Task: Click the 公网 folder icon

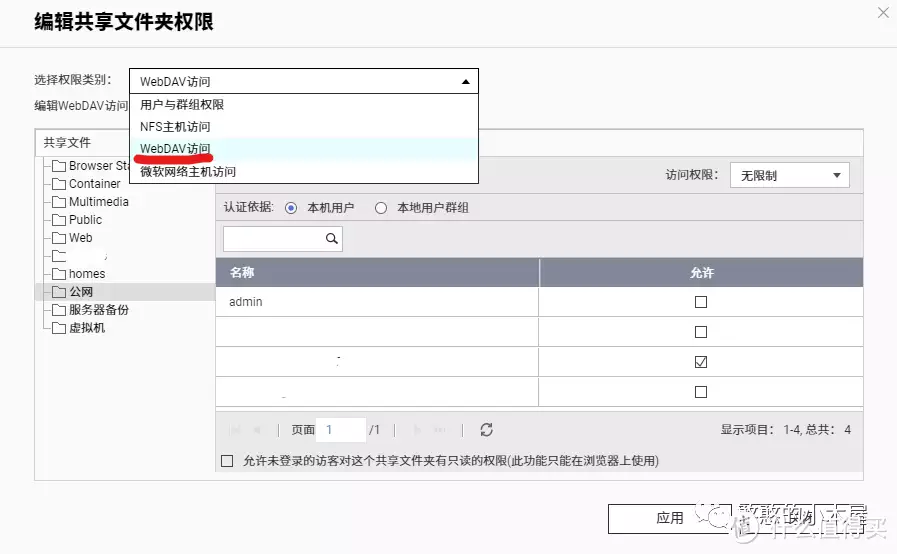Action: (x=59, y=292)
